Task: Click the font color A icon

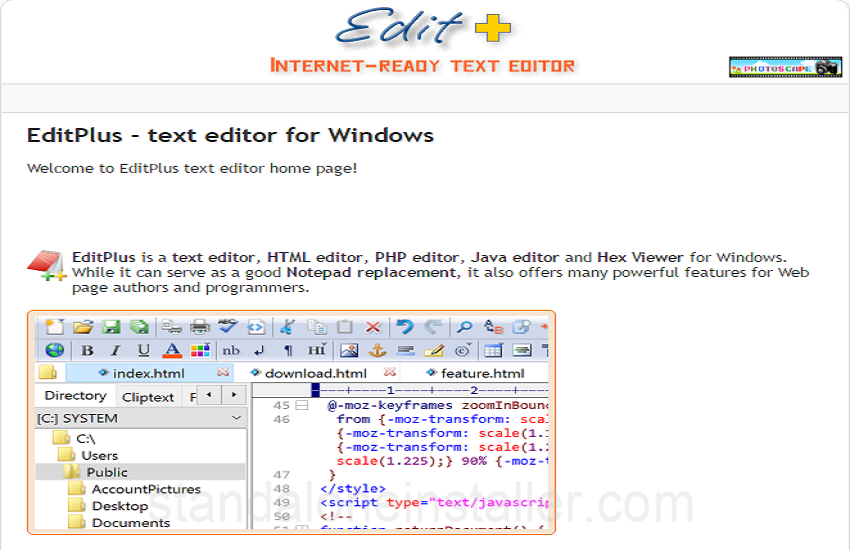Action: [172, 351]
